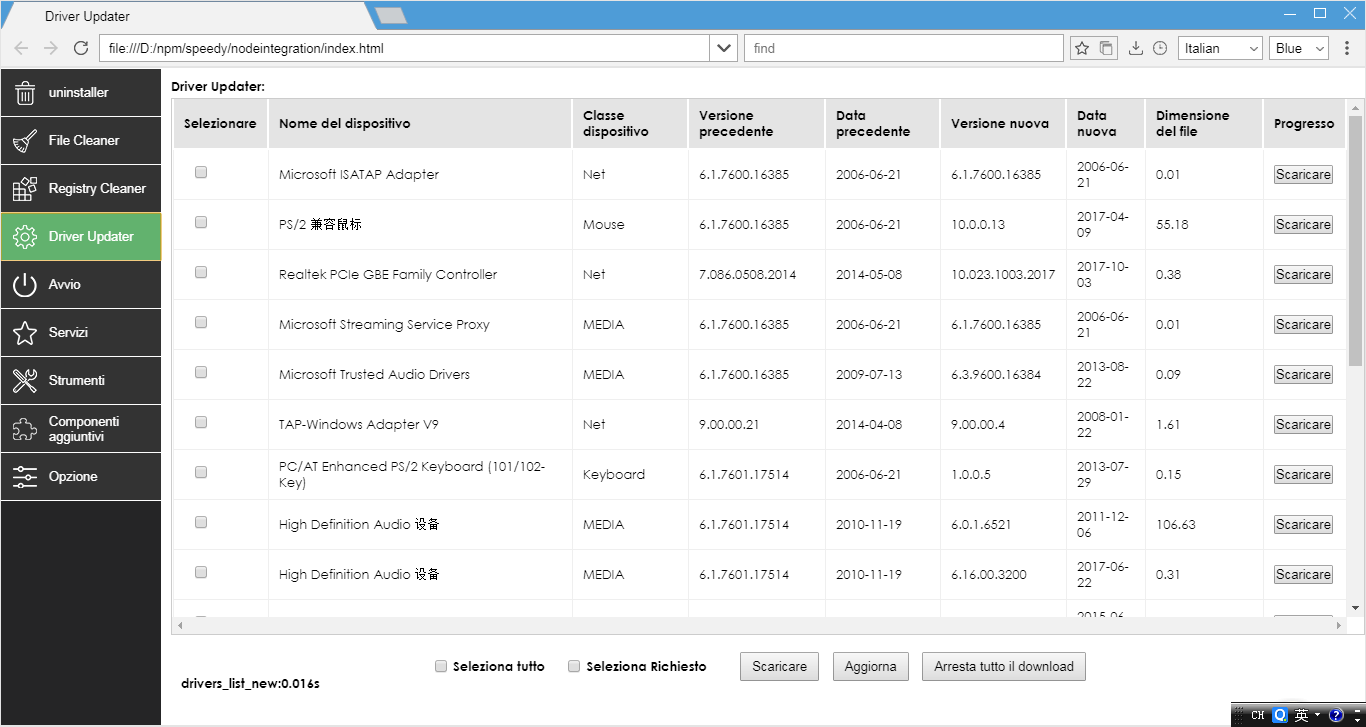Click the vertical scrollbar thumb of table
The height and width of the screenshot is (727, 1366).
pyautogui.click(x=1356, y=240)
